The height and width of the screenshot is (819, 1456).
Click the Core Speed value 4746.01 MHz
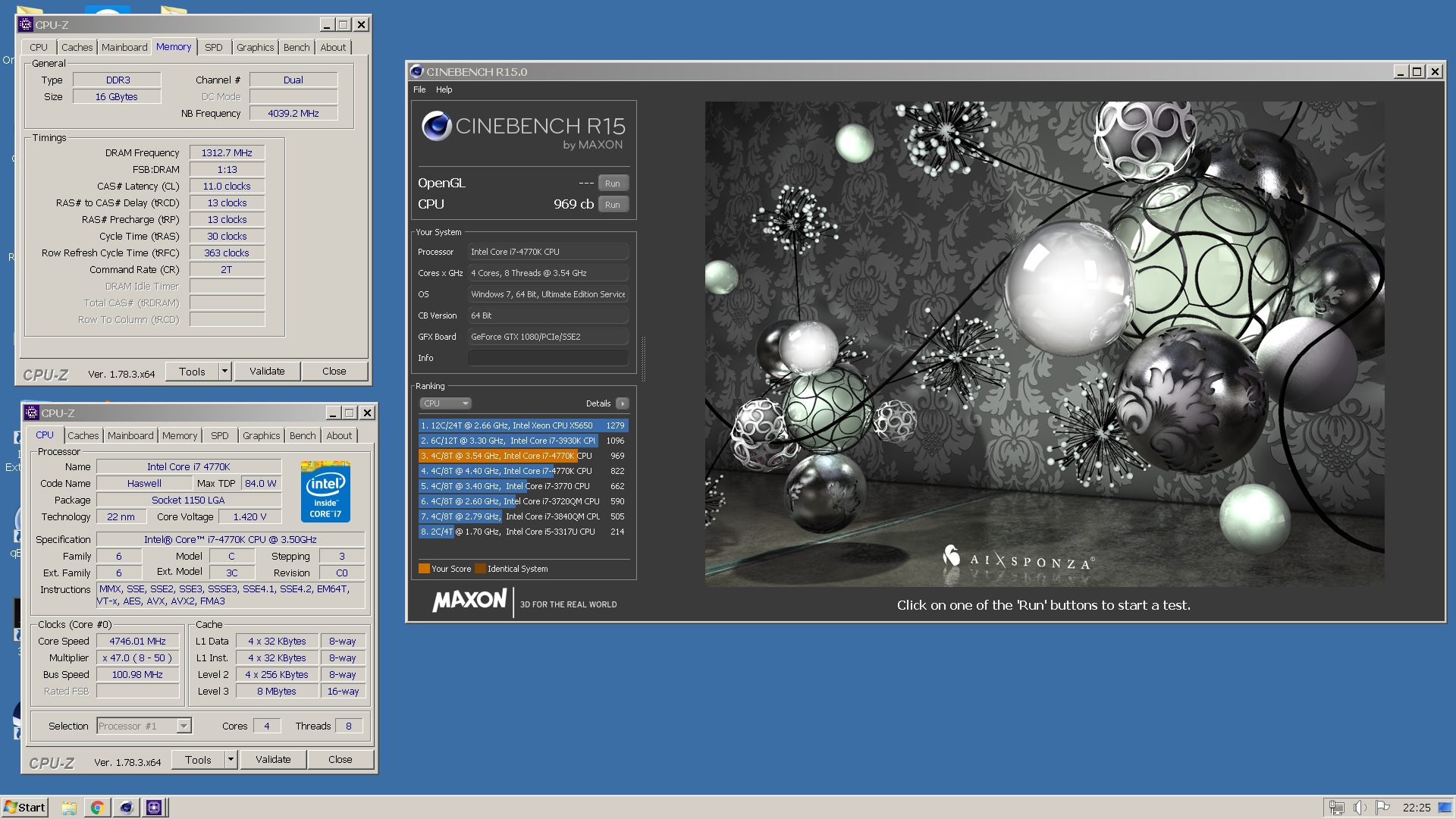pyautogui.click(x=137, y=641)
